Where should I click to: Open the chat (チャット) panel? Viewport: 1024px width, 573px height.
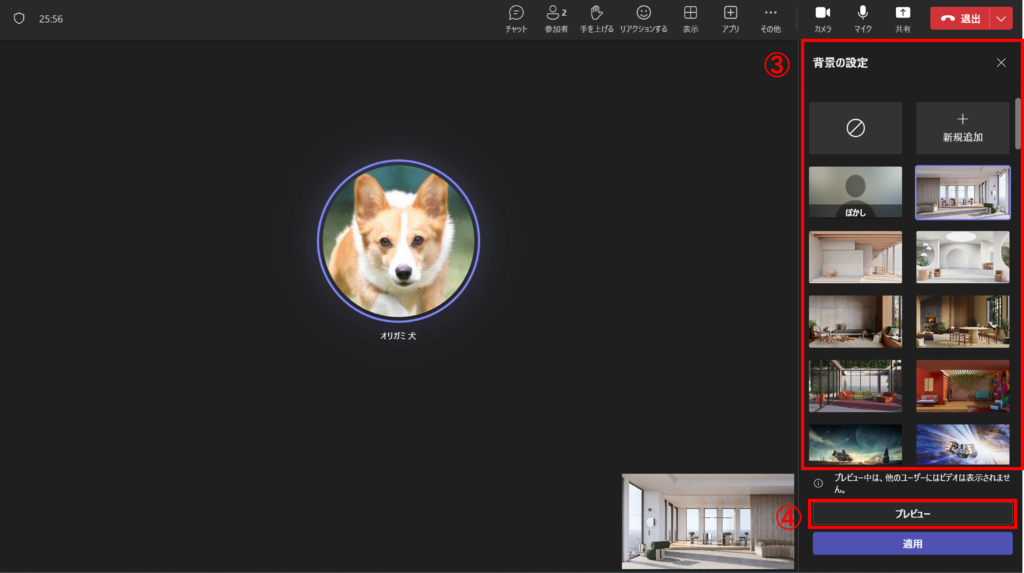pos(516,18)
